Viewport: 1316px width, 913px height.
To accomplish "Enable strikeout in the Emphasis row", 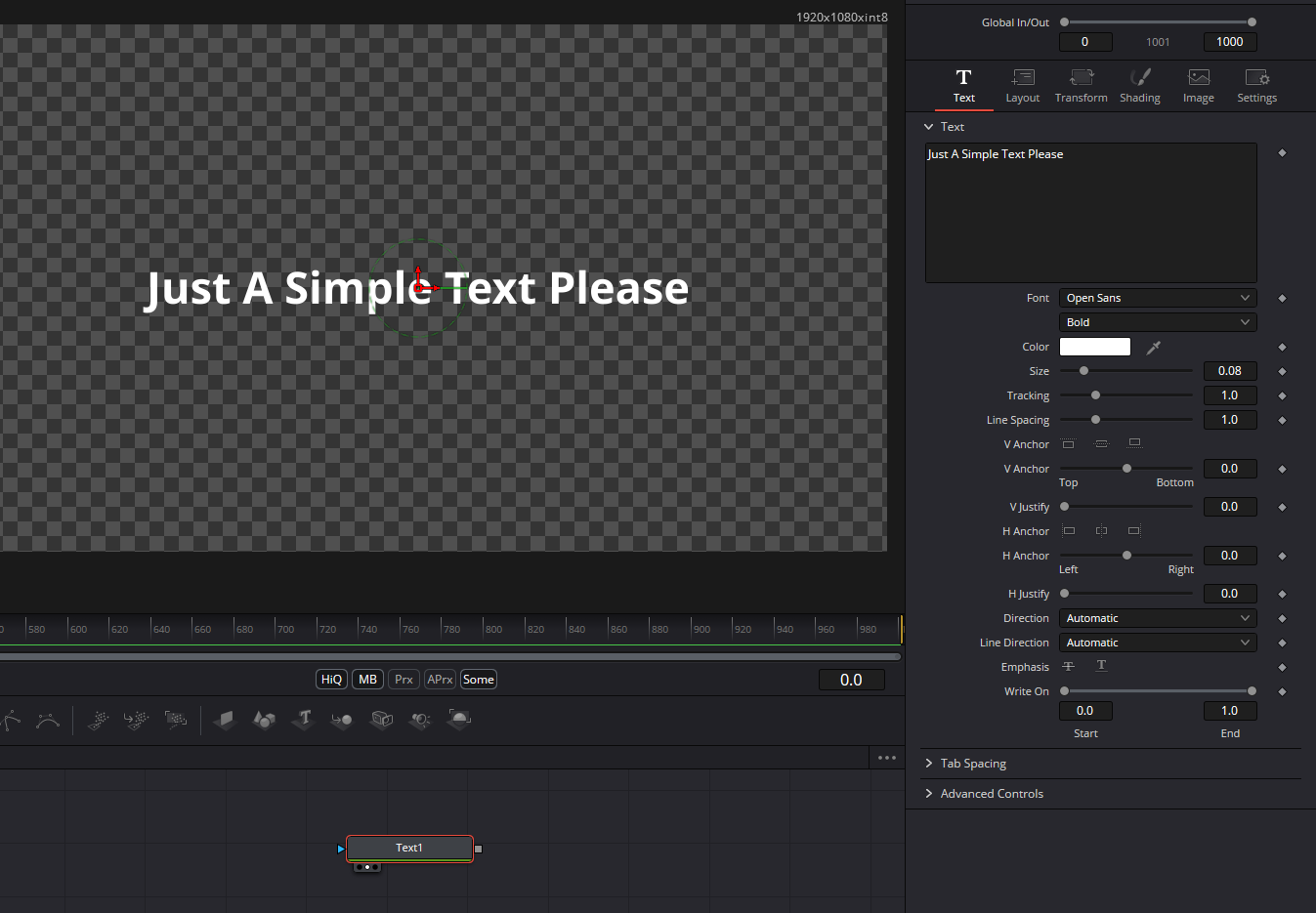I will point(1069,666).
